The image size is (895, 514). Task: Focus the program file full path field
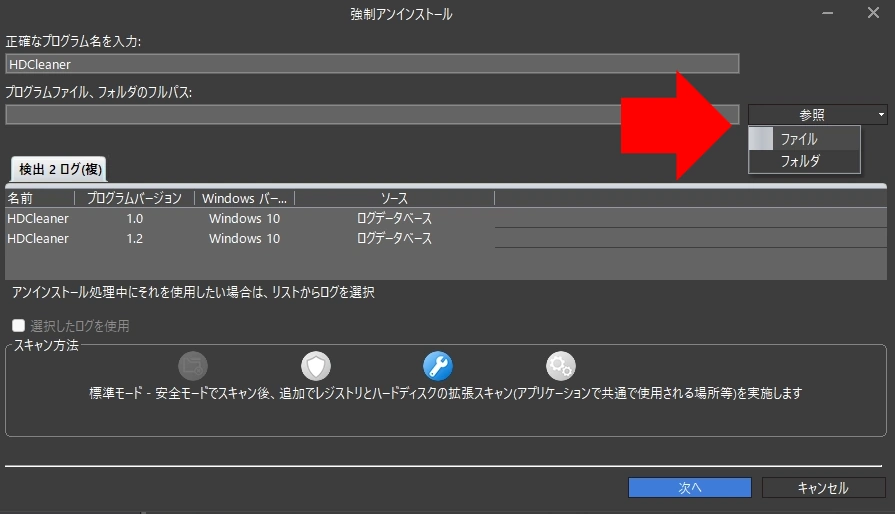[x=372, y=115]
